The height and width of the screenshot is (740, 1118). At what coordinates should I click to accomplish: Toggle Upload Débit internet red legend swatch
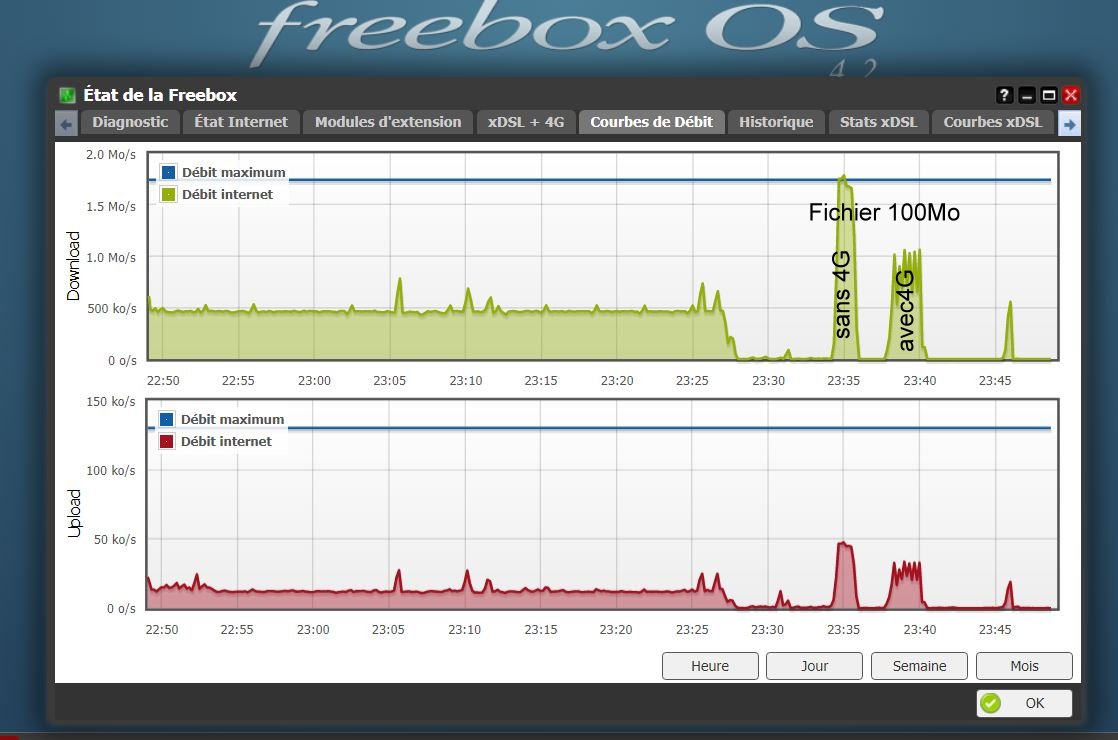point(167,441)
